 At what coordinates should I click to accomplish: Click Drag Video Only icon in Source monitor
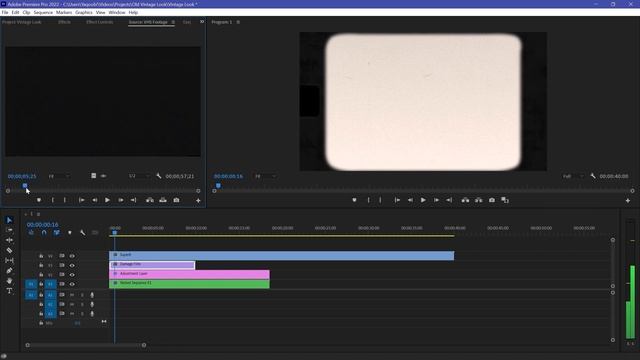93,176
